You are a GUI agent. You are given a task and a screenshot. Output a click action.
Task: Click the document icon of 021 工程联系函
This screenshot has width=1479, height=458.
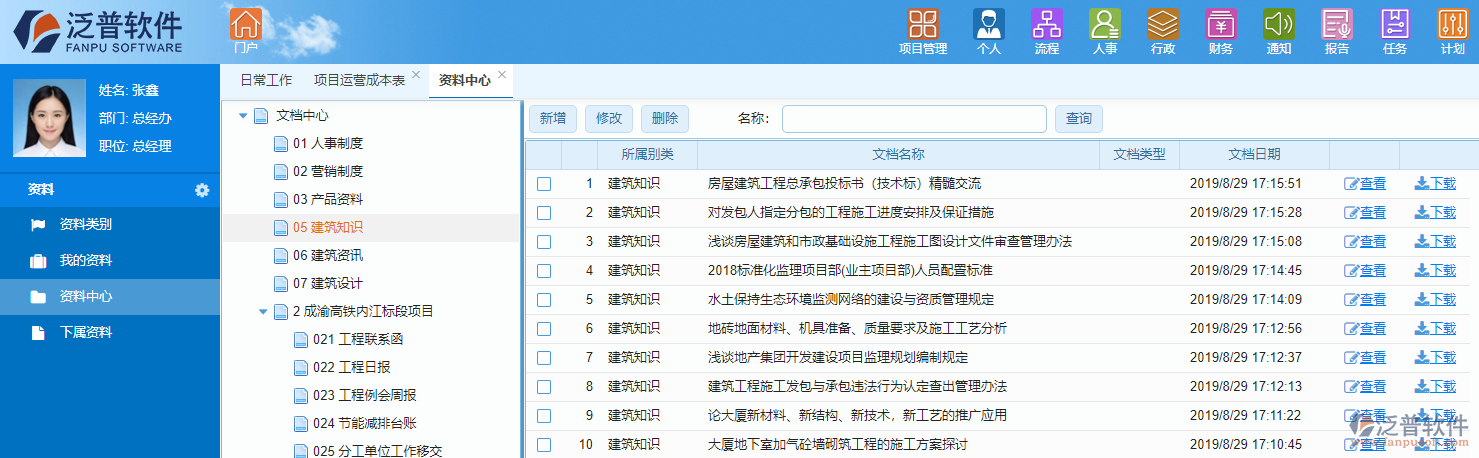coord(301,340)
